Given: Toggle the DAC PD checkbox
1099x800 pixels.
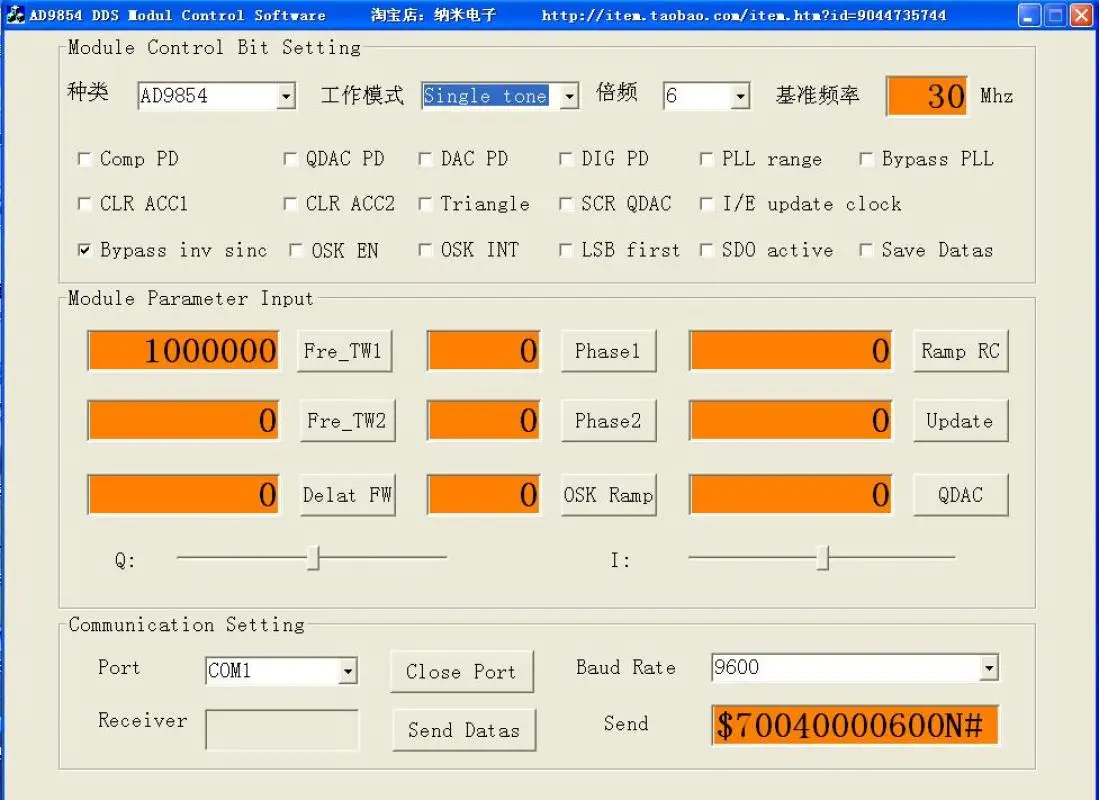Looking at the screenshot, I should pos(425,159).
